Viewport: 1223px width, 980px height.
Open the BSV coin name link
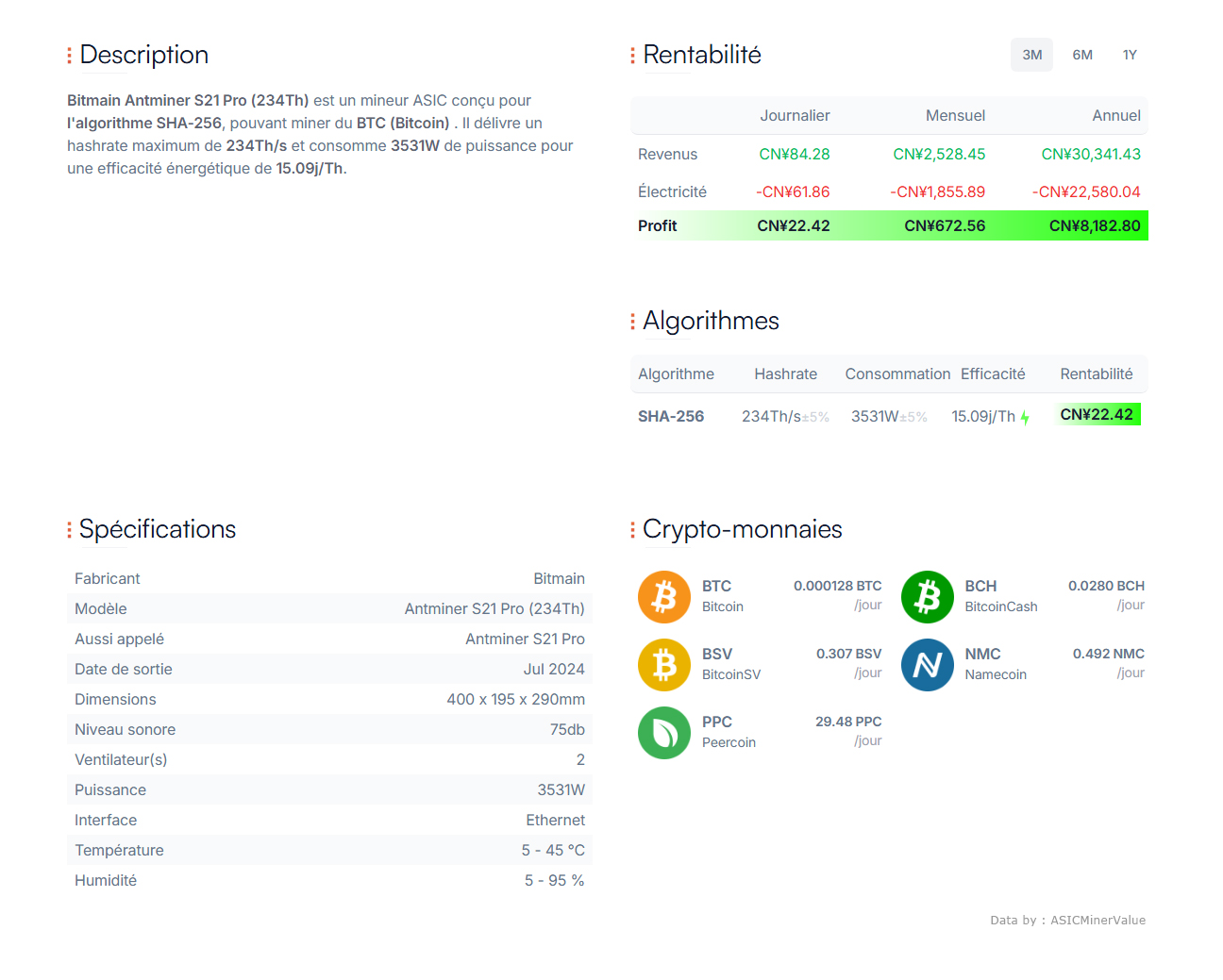pyautogui.click(x=717, y=654)
